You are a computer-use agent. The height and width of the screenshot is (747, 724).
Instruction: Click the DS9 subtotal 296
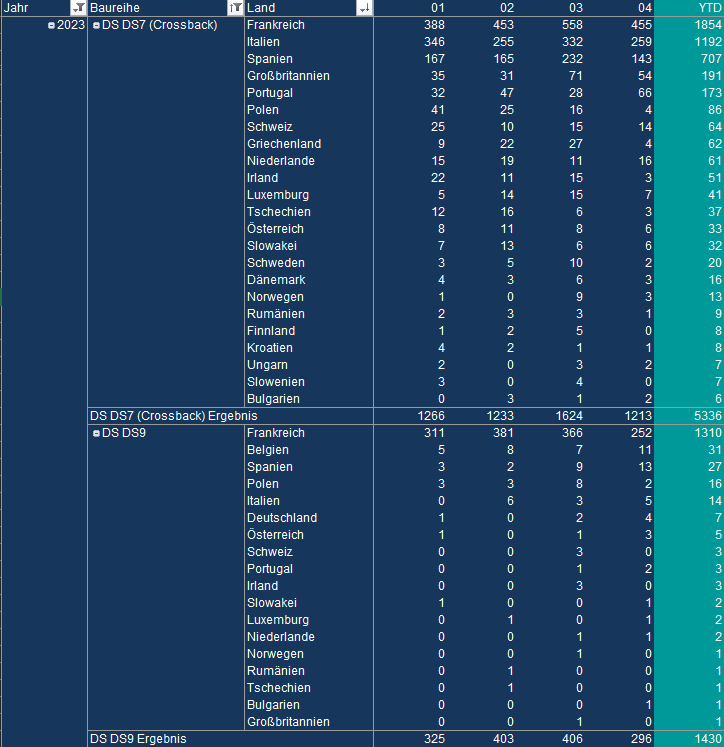642,739
